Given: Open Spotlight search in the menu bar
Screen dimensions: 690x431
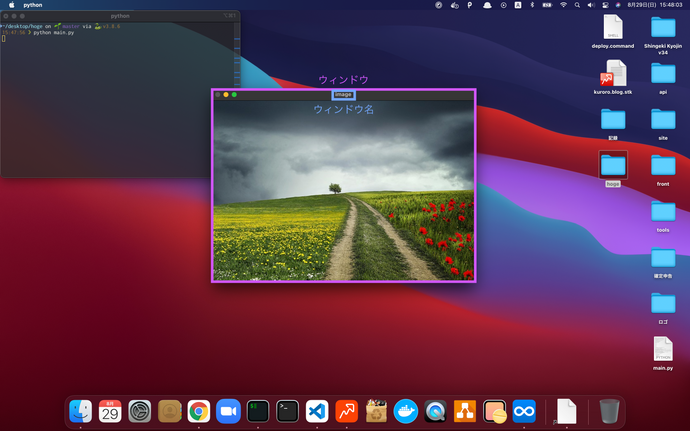Looking at the screenshot, I should 577,5.
